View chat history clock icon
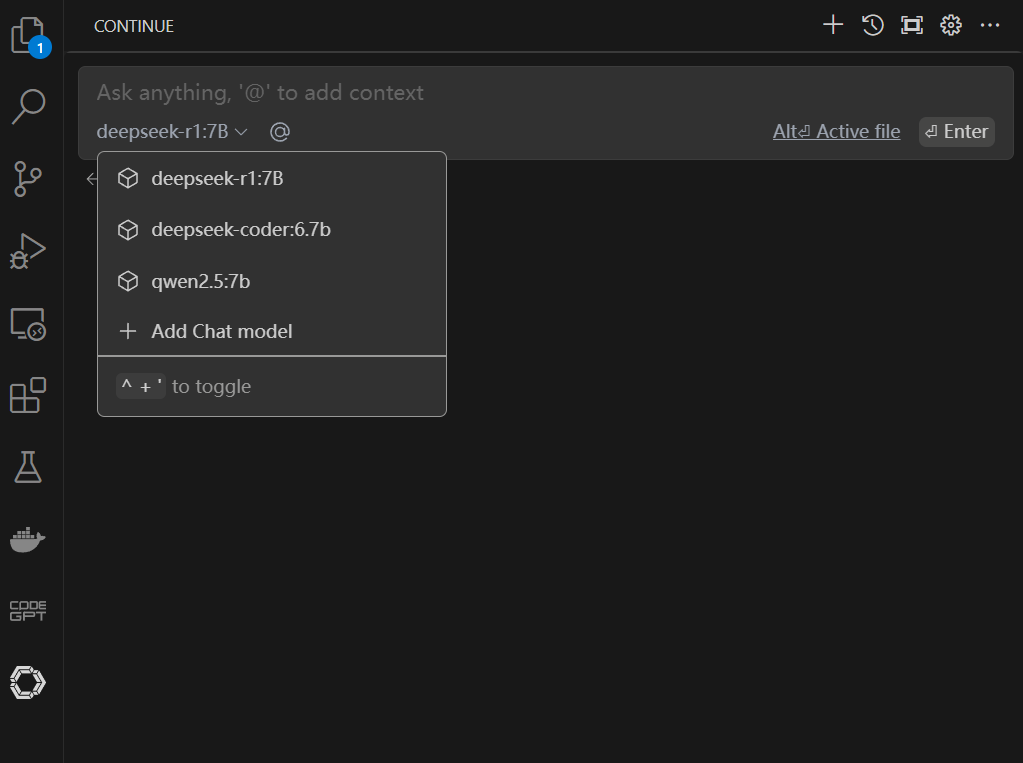Viewport: 1023px width, 763px height. pyautogui.click(x=873, y=25)
